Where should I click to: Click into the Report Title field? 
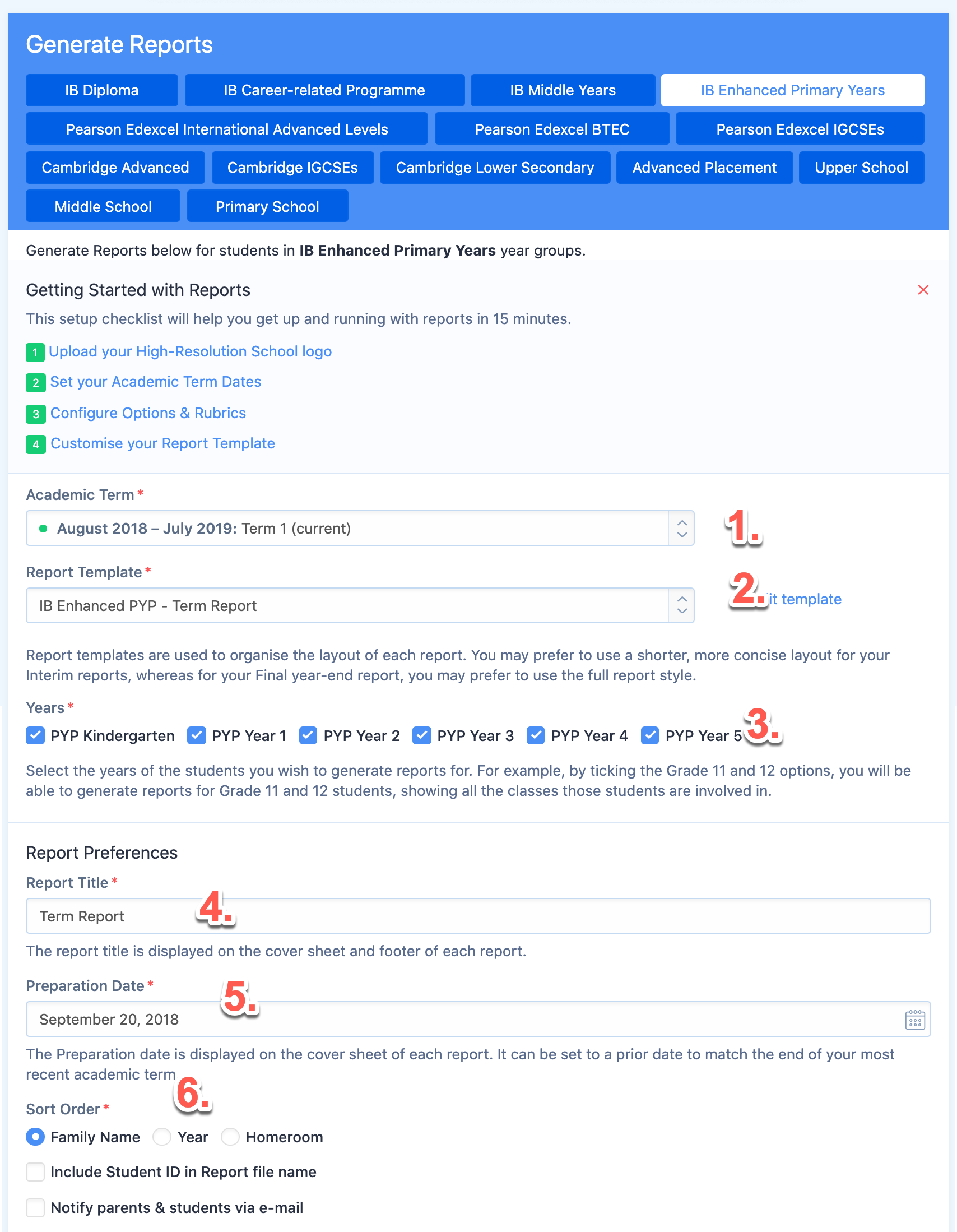click(478, 916)
